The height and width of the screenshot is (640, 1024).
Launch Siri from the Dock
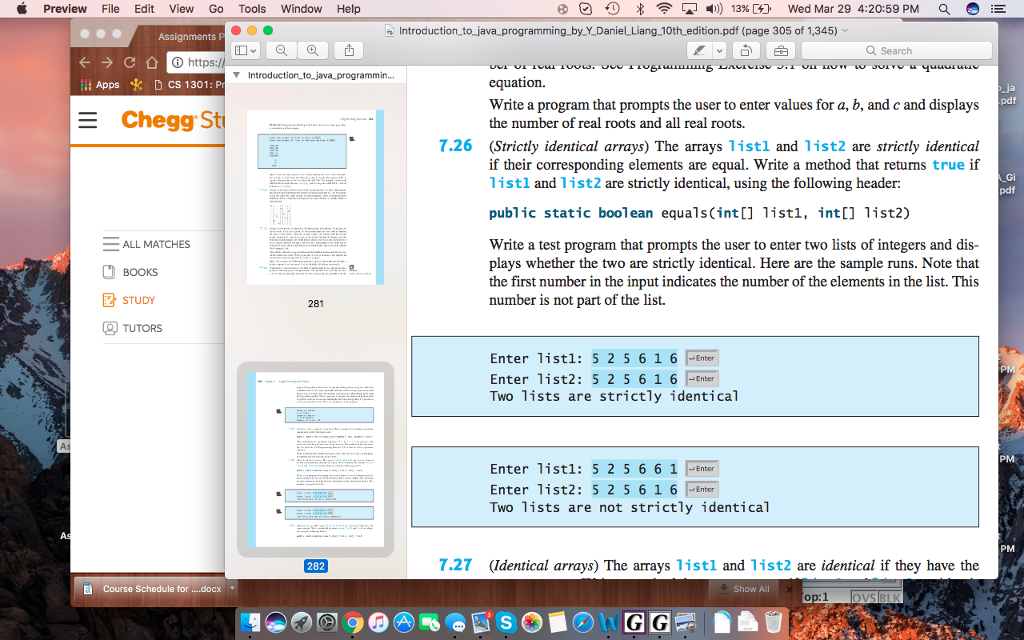276,622
